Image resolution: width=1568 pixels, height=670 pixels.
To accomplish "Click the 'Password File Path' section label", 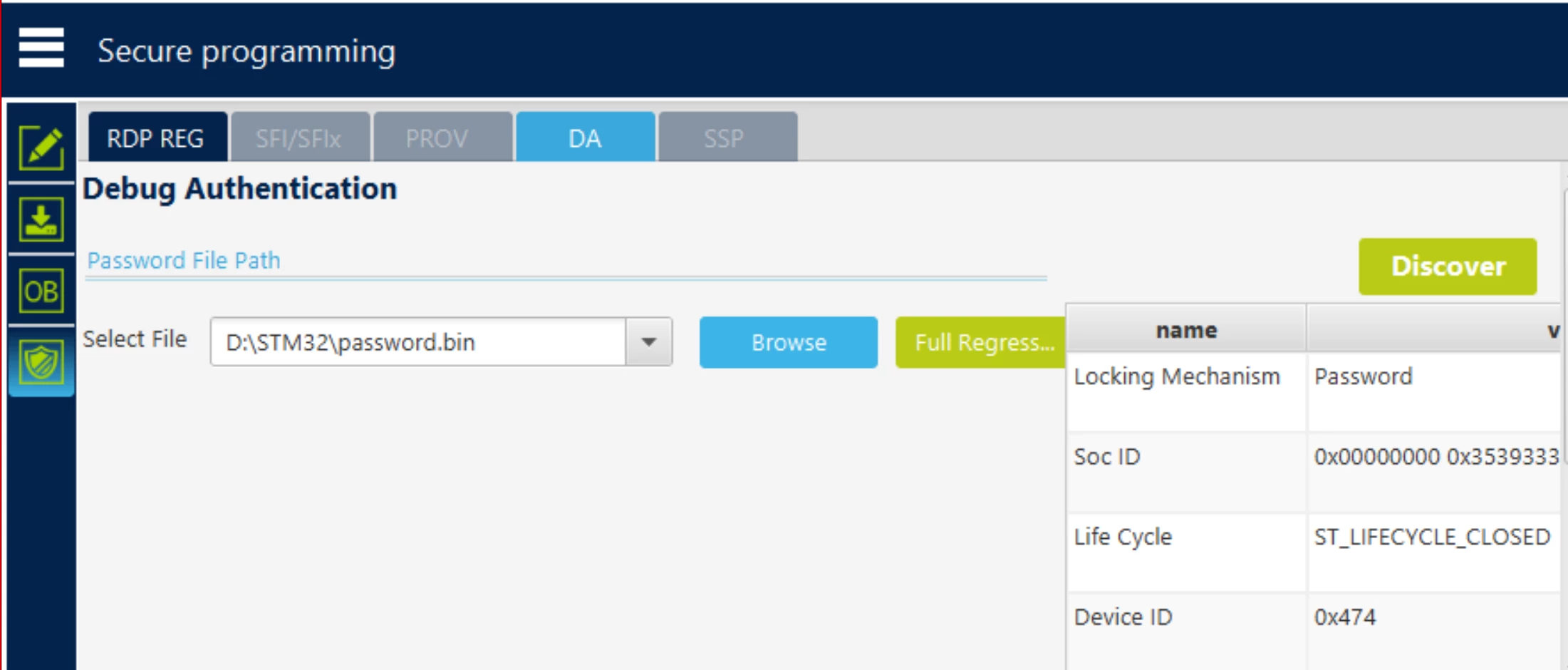I will tap(184, 261).
